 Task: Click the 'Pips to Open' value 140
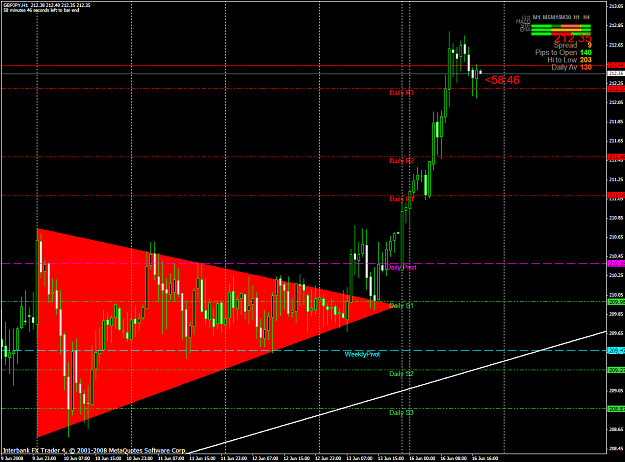coord(586,53)
